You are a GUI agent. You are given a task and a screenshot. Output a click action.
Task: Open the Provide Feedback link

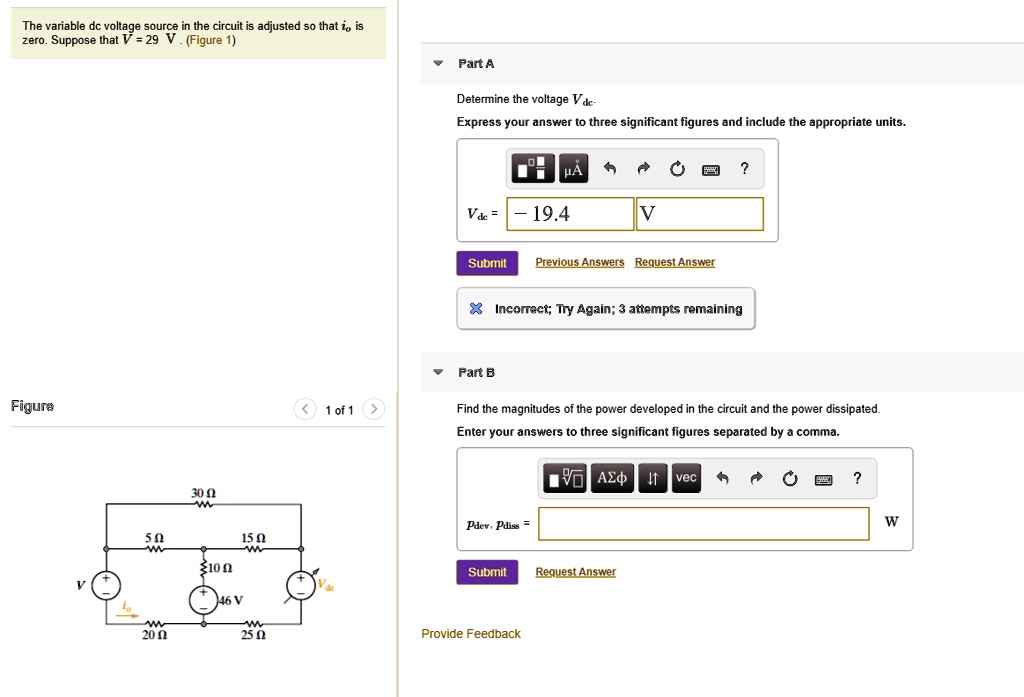(x=471, y=633)
